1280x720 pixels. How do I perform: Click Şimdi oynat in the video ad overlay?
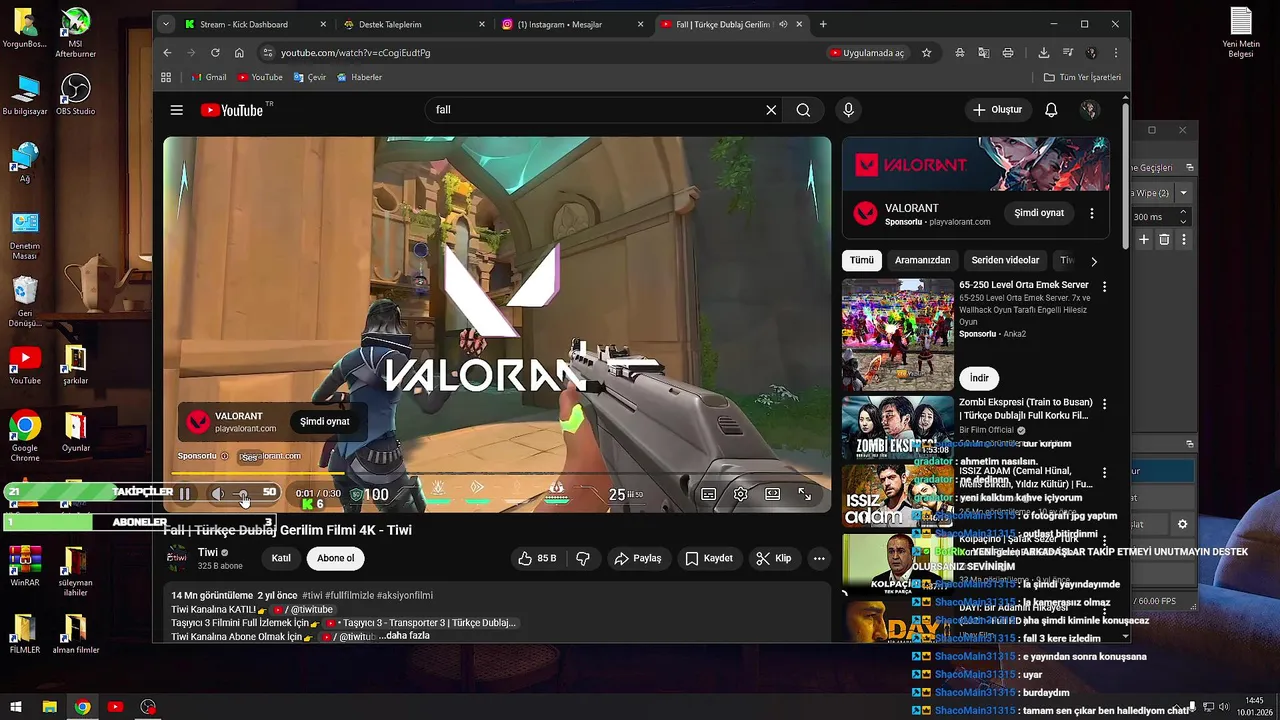click(325, 422)
